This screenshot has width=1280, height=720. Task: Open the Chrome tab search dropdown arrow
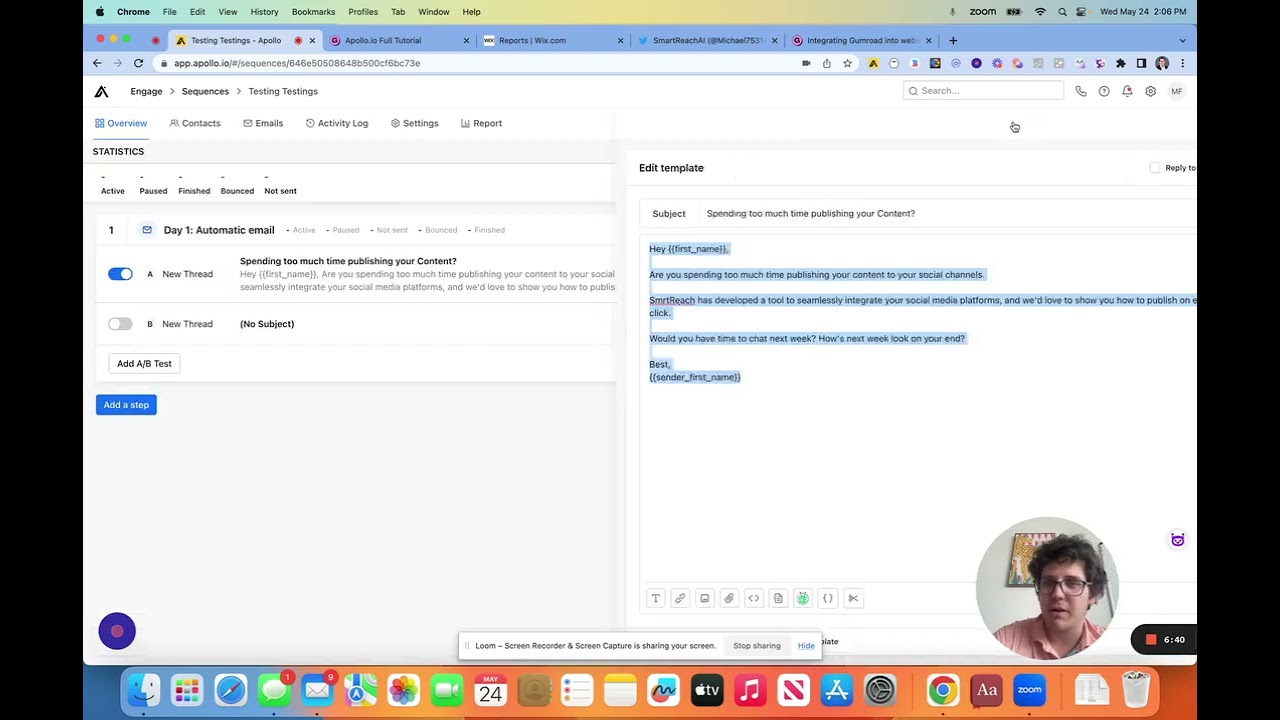(x=1182, y=41)
